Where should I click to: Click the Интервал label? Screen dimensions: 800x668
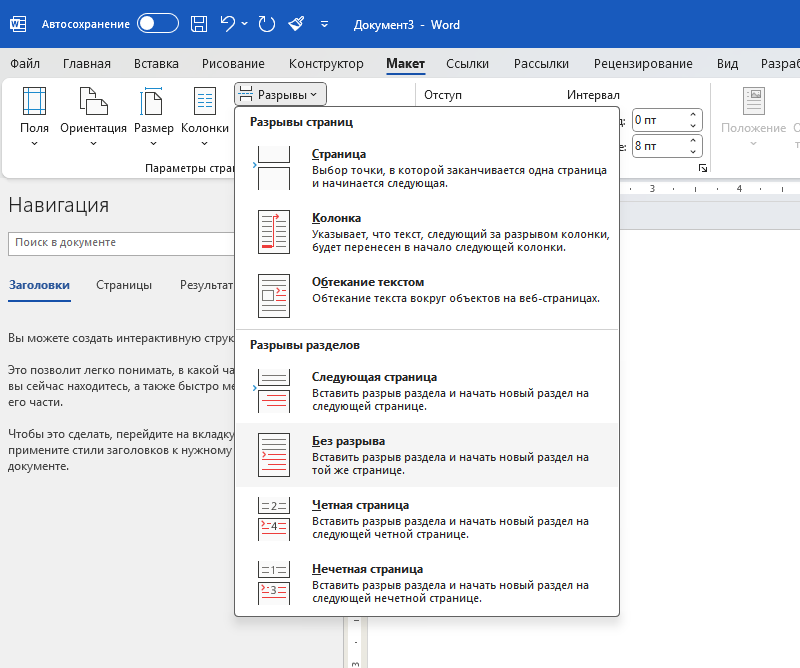[593, 95]
